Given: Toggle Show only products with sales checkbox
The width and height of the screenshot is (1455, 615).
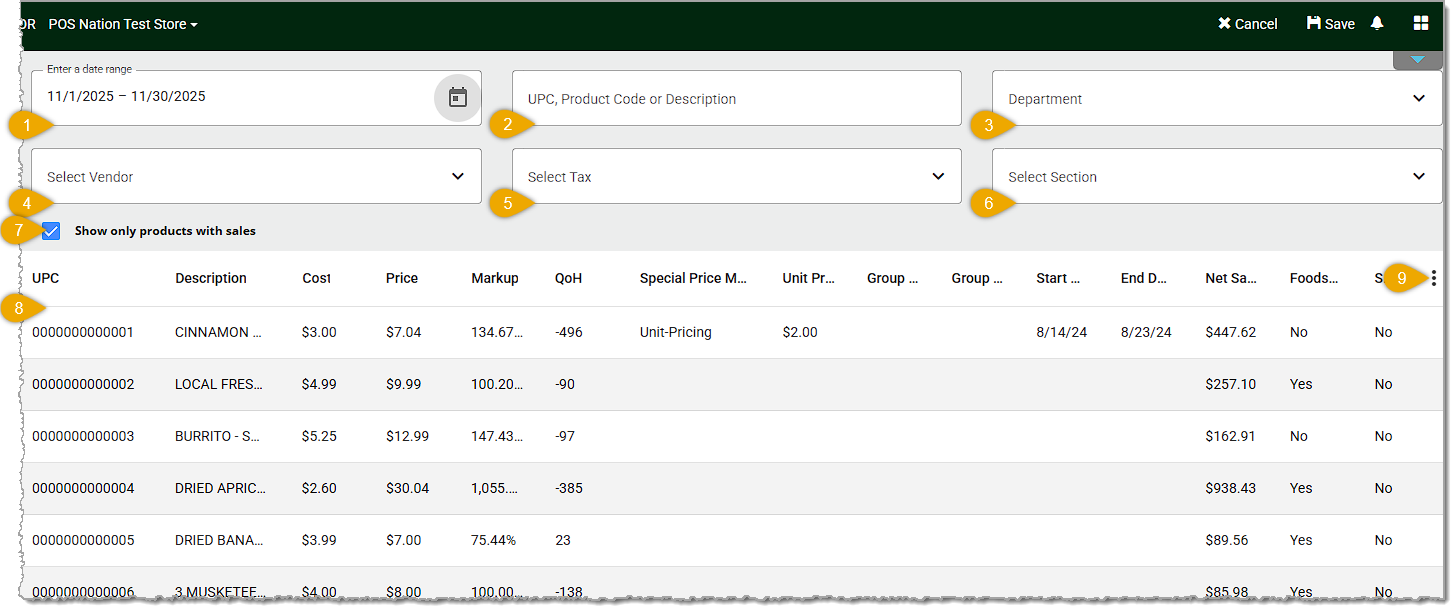Looking at the screenshot, I should [x=51, y=231].
